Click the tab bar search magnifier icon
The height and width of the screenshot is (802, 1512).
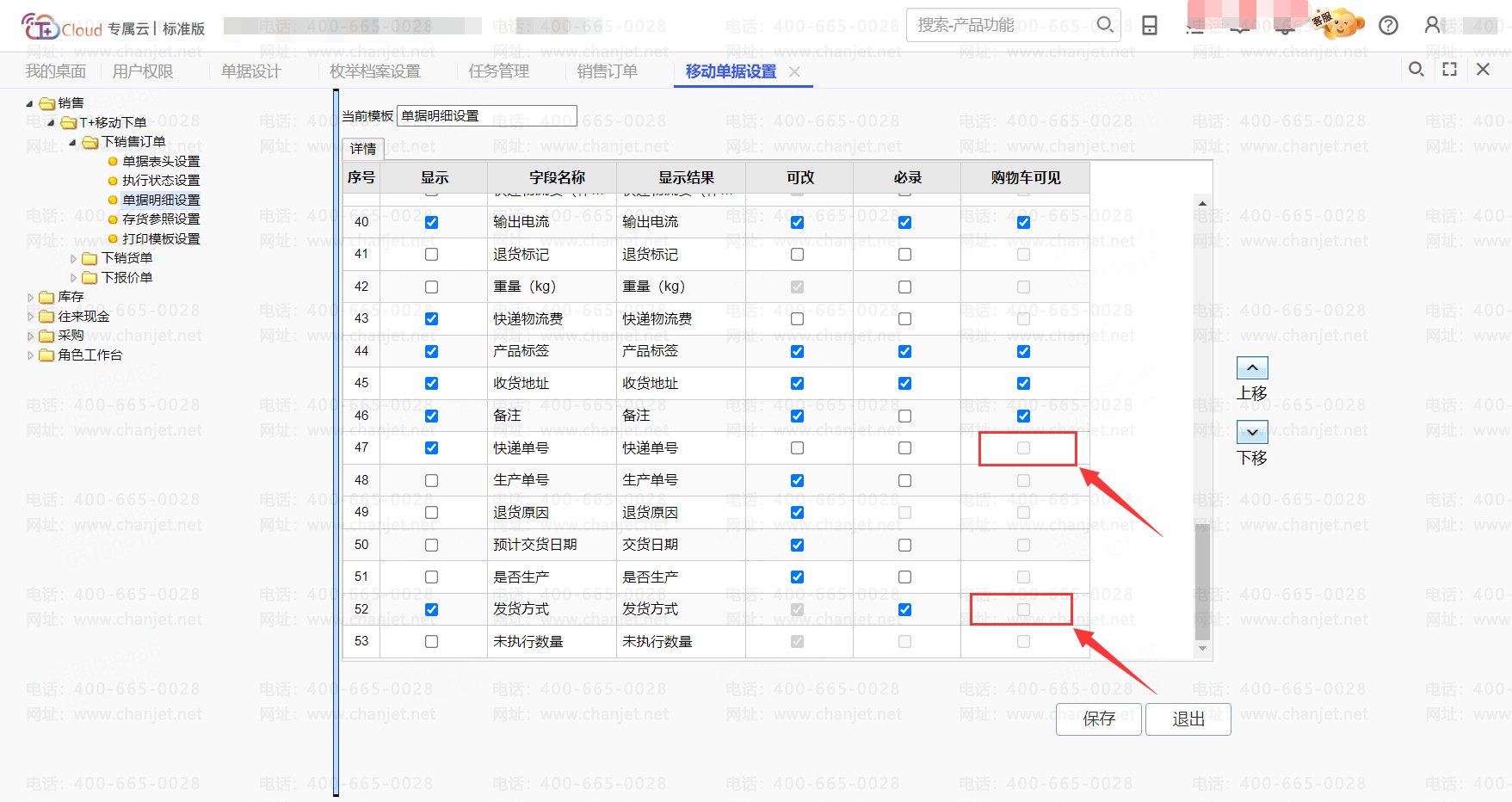pos(1416,70)
